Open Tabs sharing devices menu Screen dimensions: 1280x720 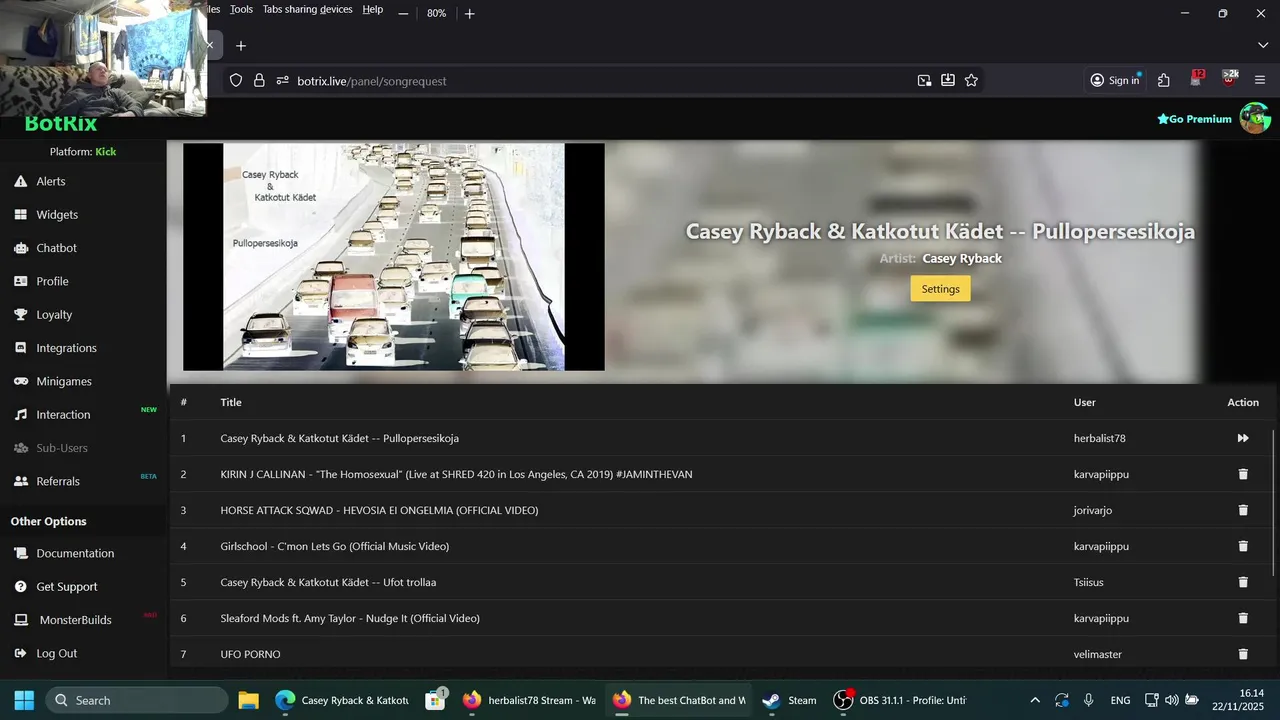coord(307,9)
